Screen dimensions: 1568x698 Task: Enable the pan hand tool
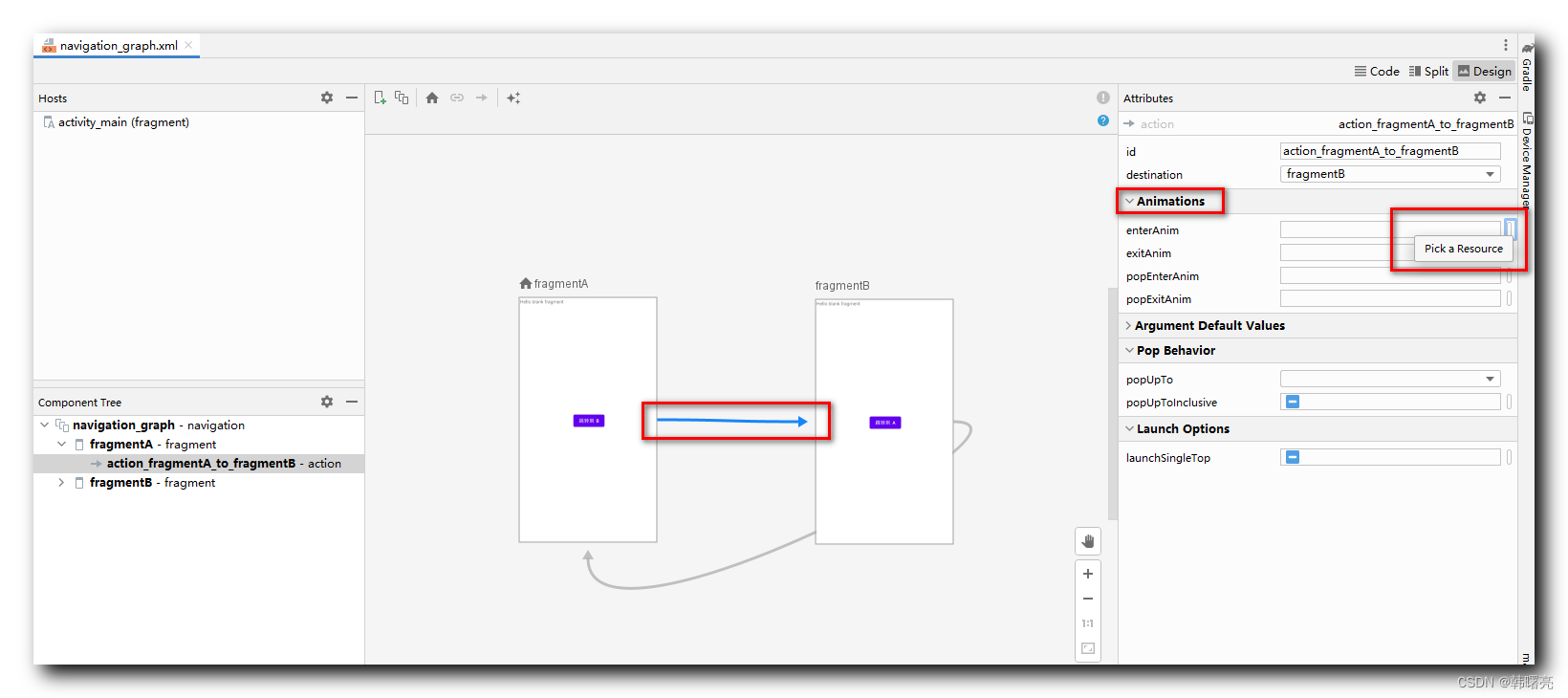click(x=1088, y=541)
